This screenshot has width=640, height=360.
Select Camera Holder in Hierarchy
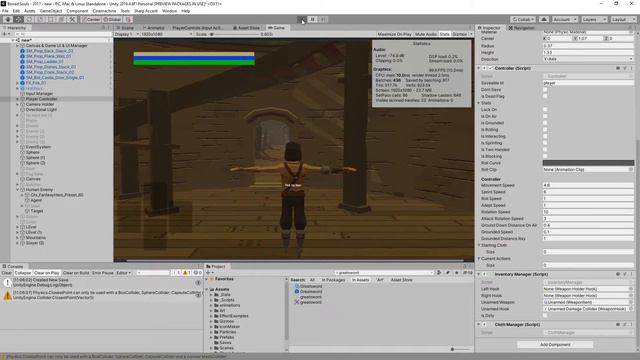[40, 104]
